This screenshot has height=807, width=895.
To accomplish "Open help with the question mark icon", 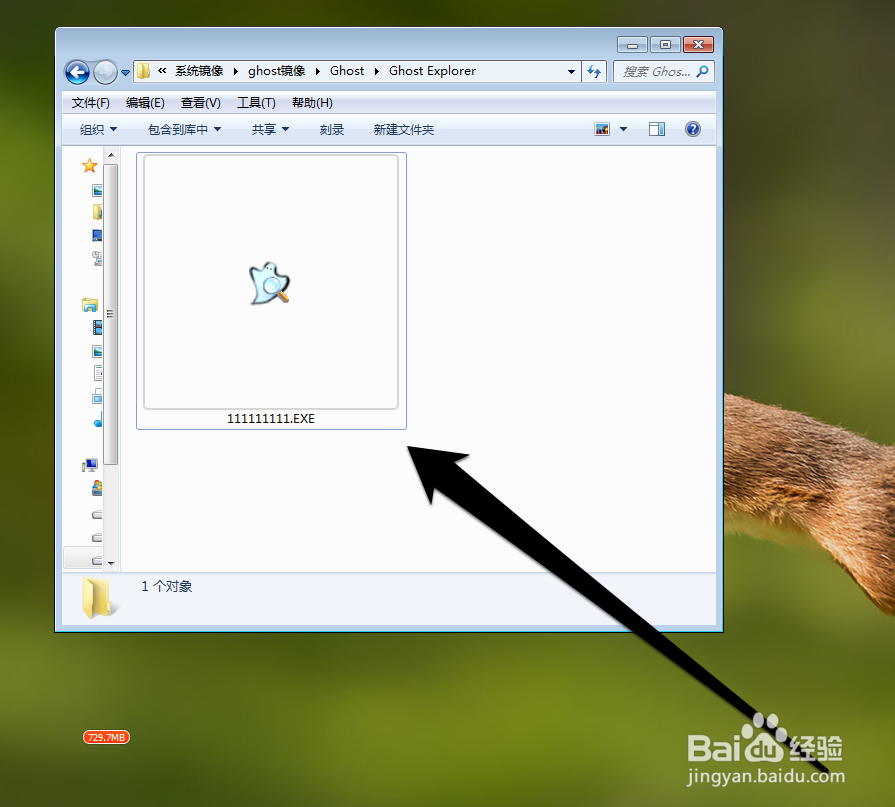I will point(693,130).
